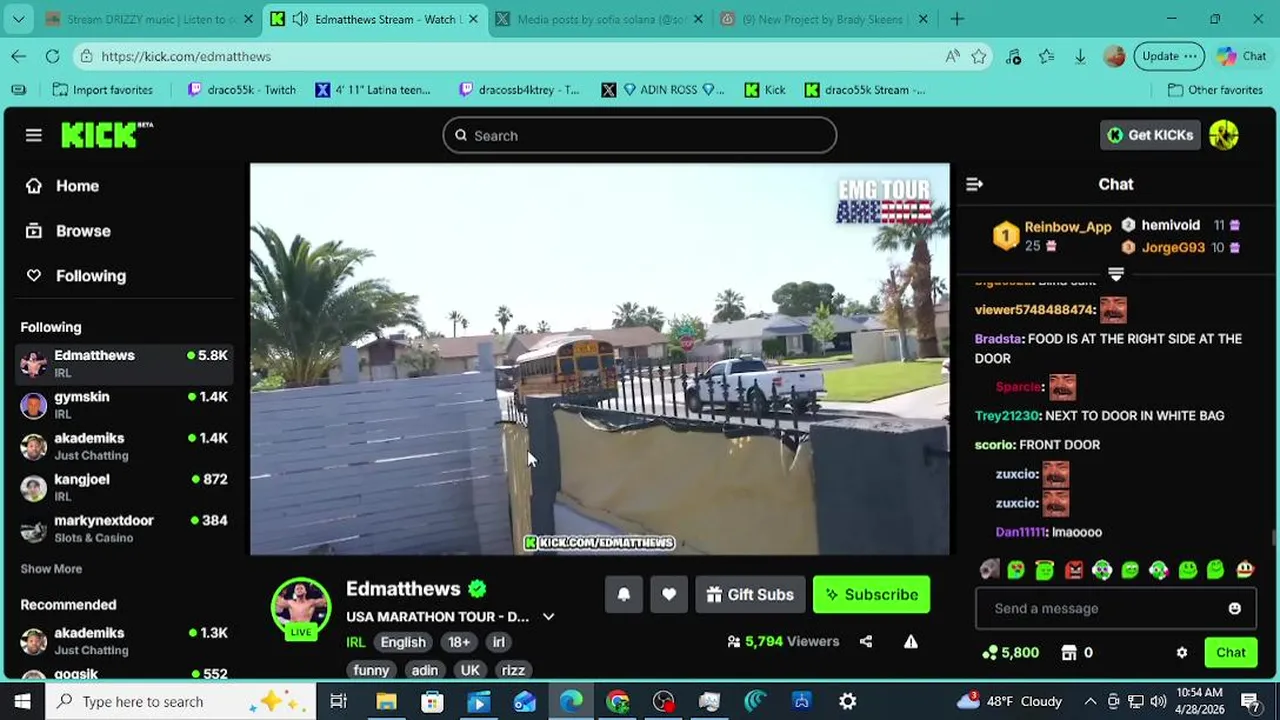Insert the grey gorilla emote in the quick row
The image size is (1280, 720).
[x=988, y=570]
